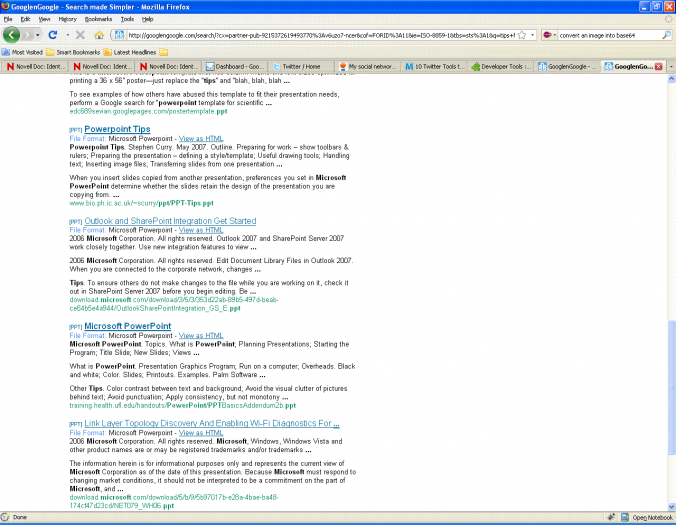Open the Most Visited bookmarks folder
Viewport: 676px width, 525px height.
(x=22, y=52)
